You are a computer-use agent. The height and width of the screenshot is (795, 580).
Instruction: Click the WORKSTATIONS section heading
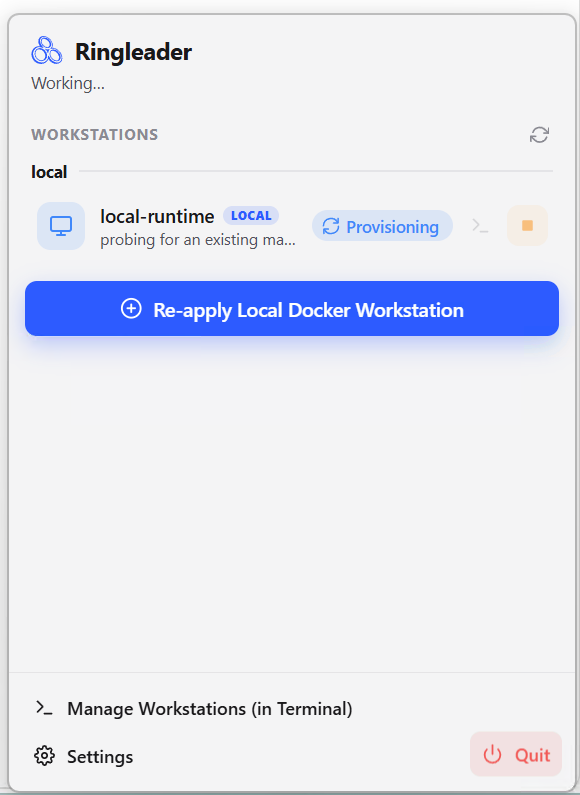pyautogui.click(x=95, y=134)
